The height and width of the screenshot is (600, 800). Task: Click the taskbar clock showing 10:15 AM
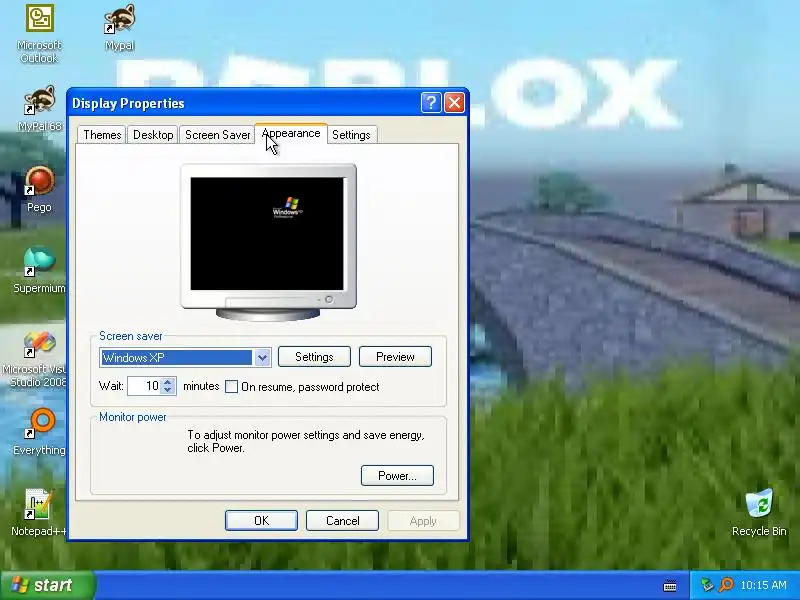764,585
